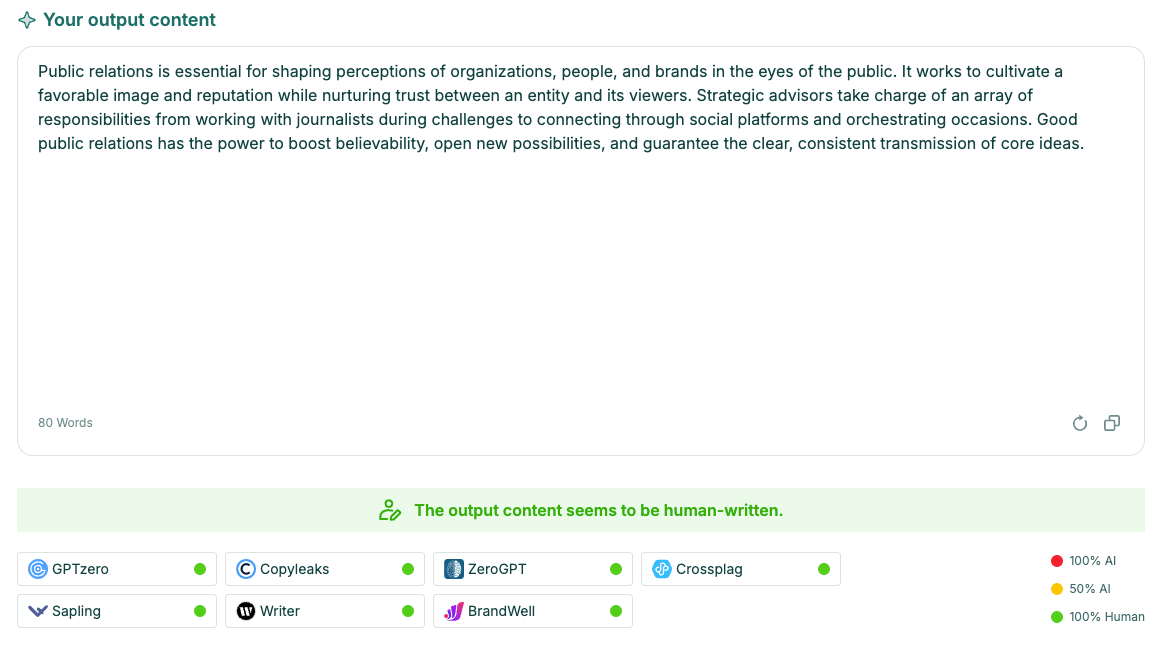Click the yellow 50% AI legend dot

click(x=1057, y=589)
